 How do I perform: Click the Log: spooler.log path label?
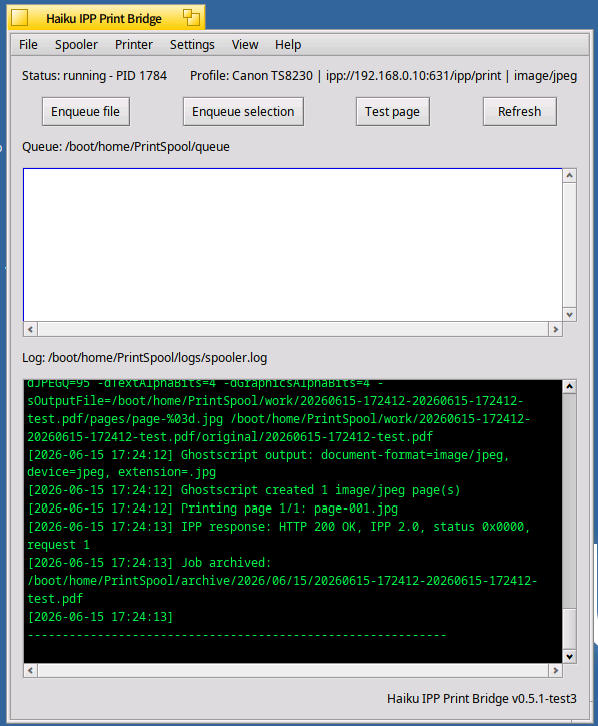[144, 358]
